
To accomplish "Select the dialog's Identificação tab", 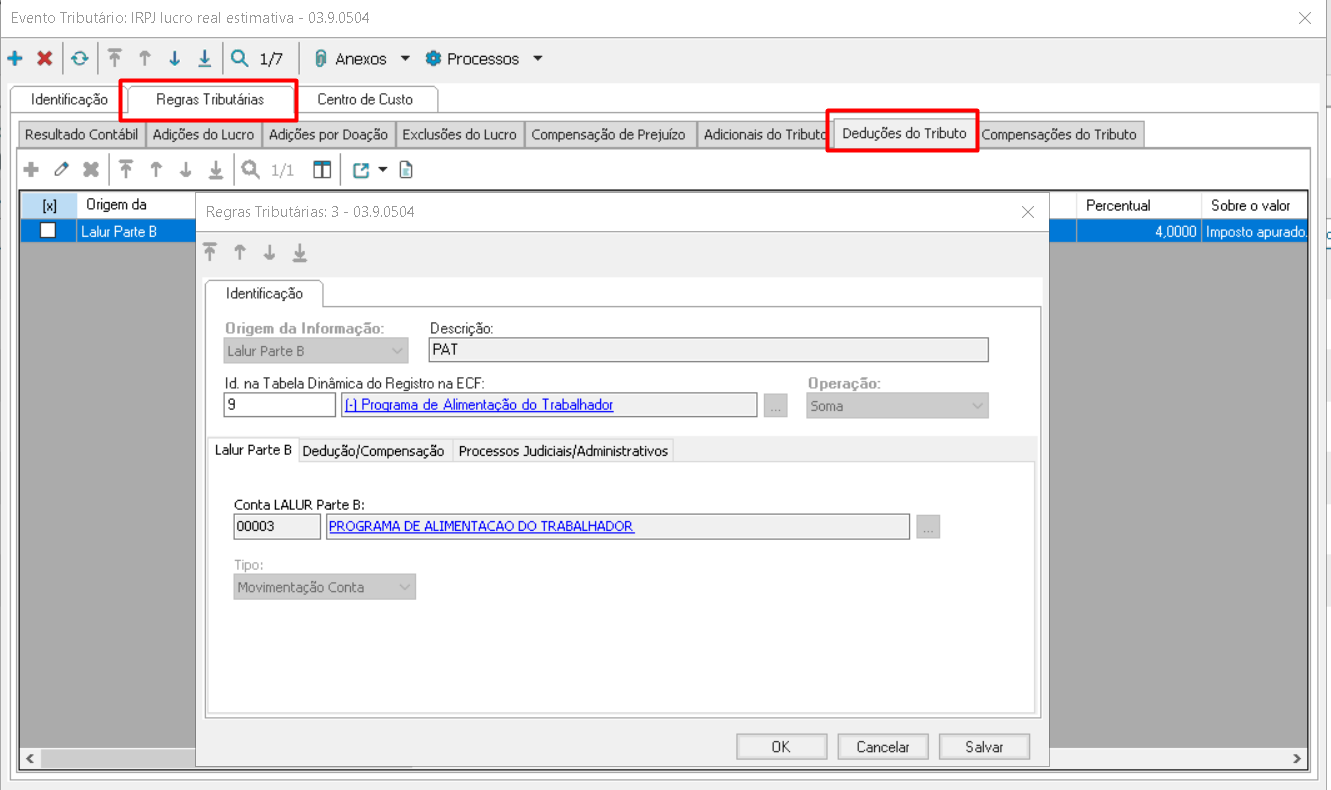I will (x=264, y=293).
